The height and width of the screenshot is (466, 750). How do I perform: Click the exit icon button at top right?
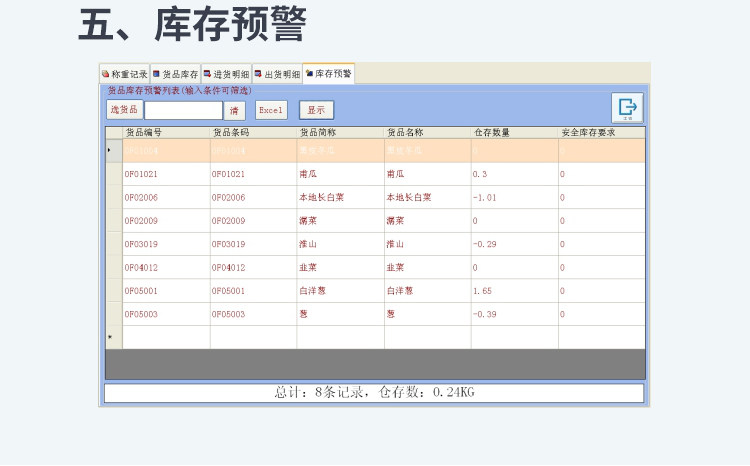627,108
